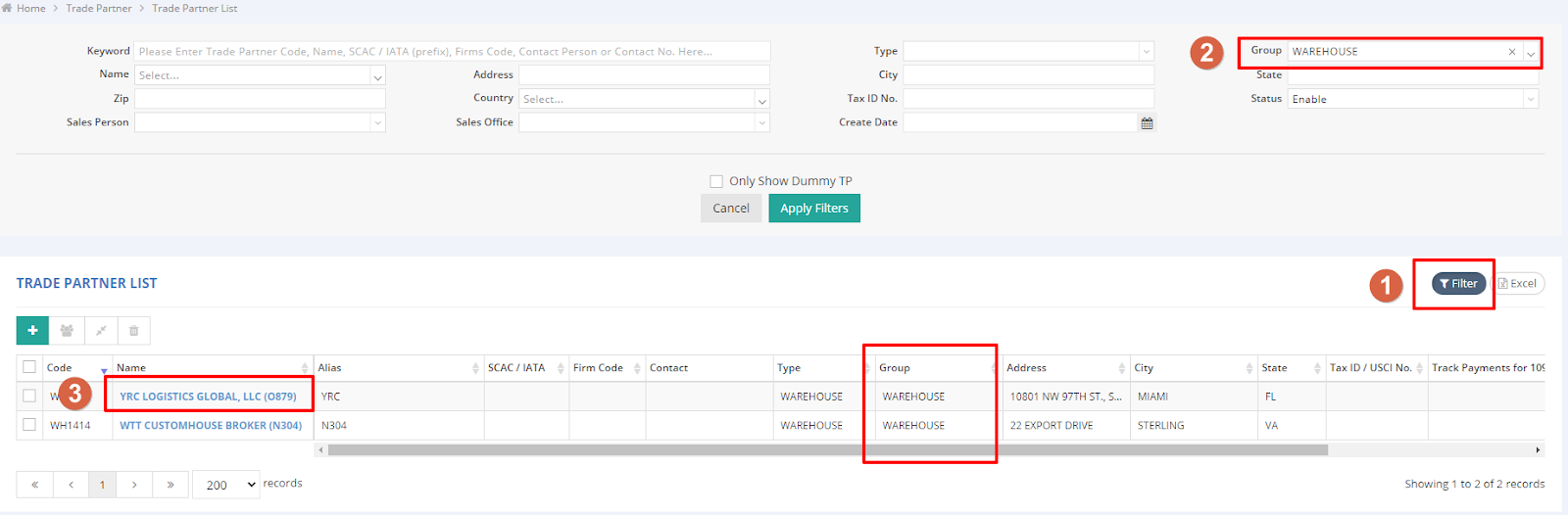Go to the last page of records
Image resolution: width=1568 pixels, height=515 pixels.
pyautogui.click(x=171, y=485)
